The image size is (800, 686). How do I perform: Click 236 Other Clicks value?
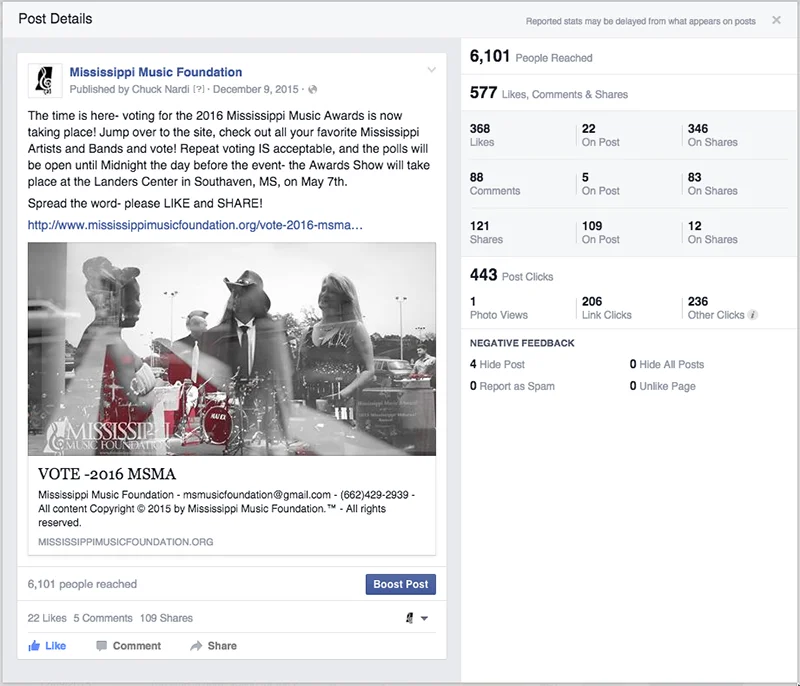coord(716,308)
